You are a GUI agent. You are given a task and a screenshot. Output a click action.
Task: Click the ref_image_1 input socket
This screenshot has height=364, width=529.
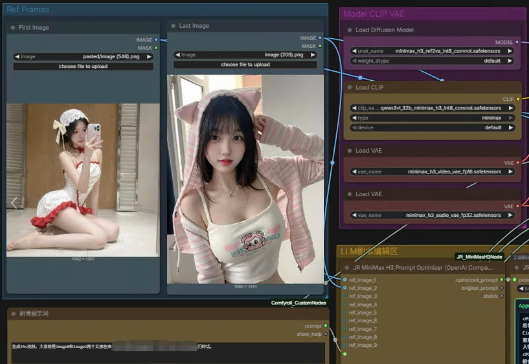[x=345, y=280]
